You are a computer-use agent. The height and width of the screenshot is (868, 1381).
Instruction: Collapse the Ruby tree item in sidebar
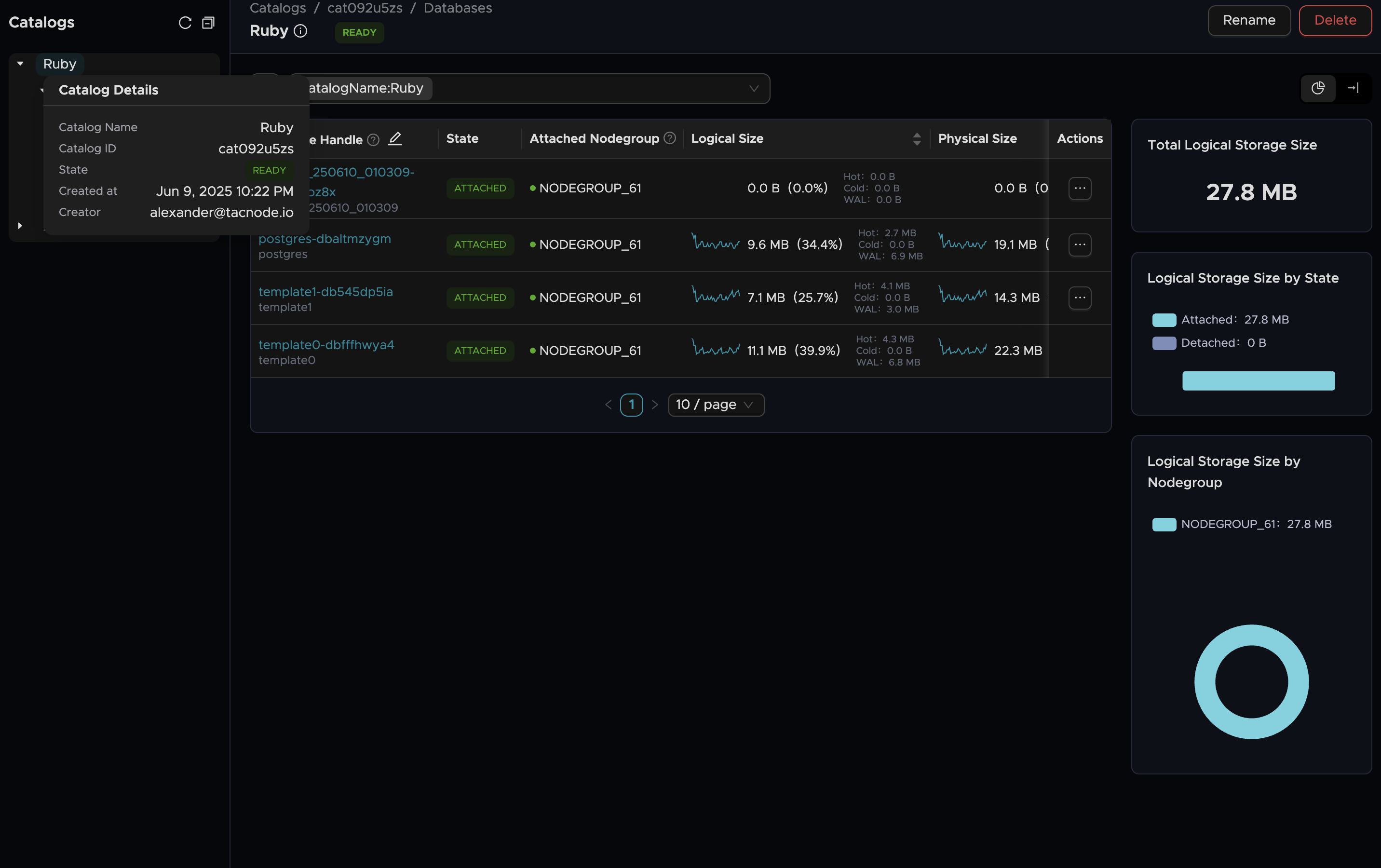point(20,64)
